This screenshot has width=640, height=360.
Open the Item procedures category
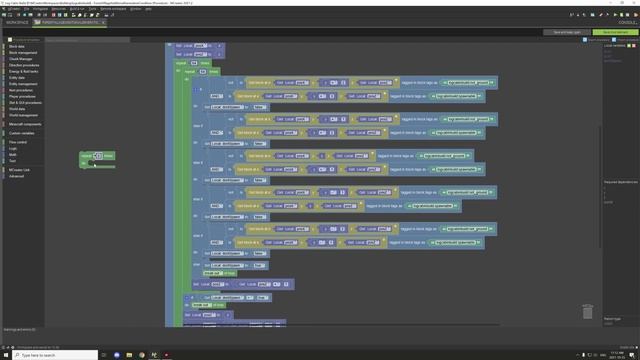[21, 90]
